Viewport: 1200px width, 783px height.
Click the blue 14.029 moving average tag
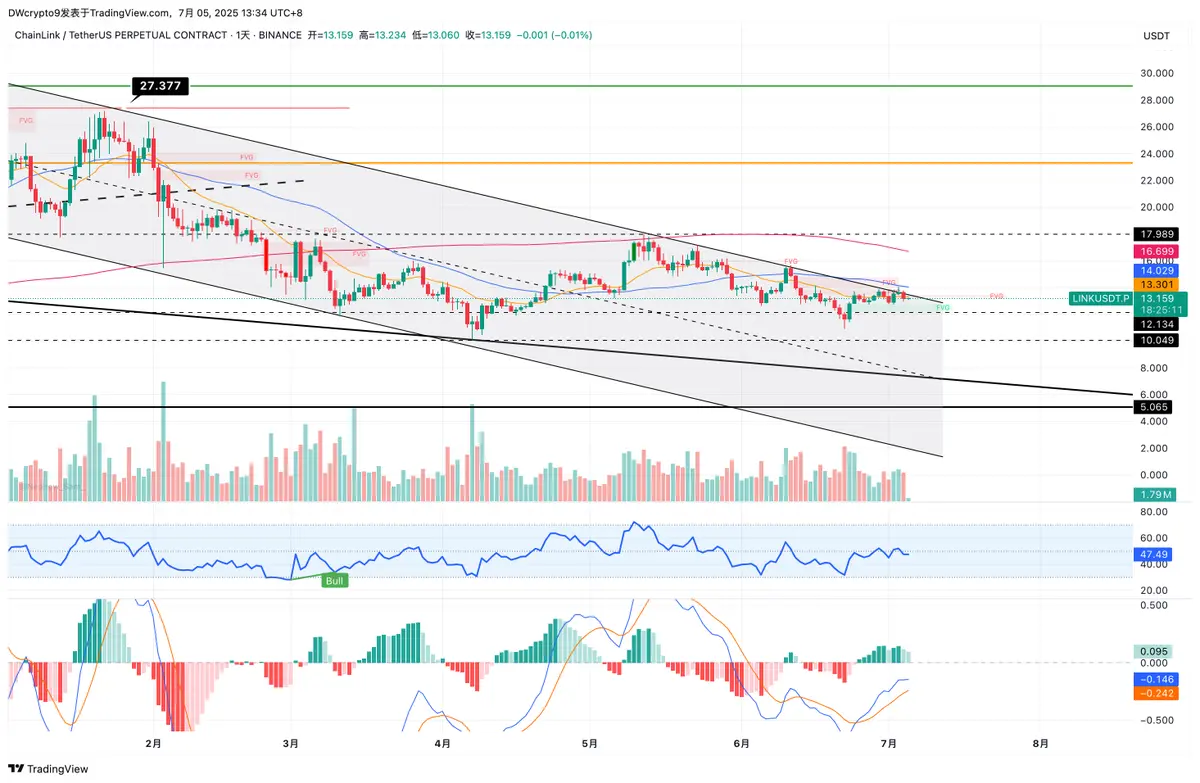(1158, 270)
